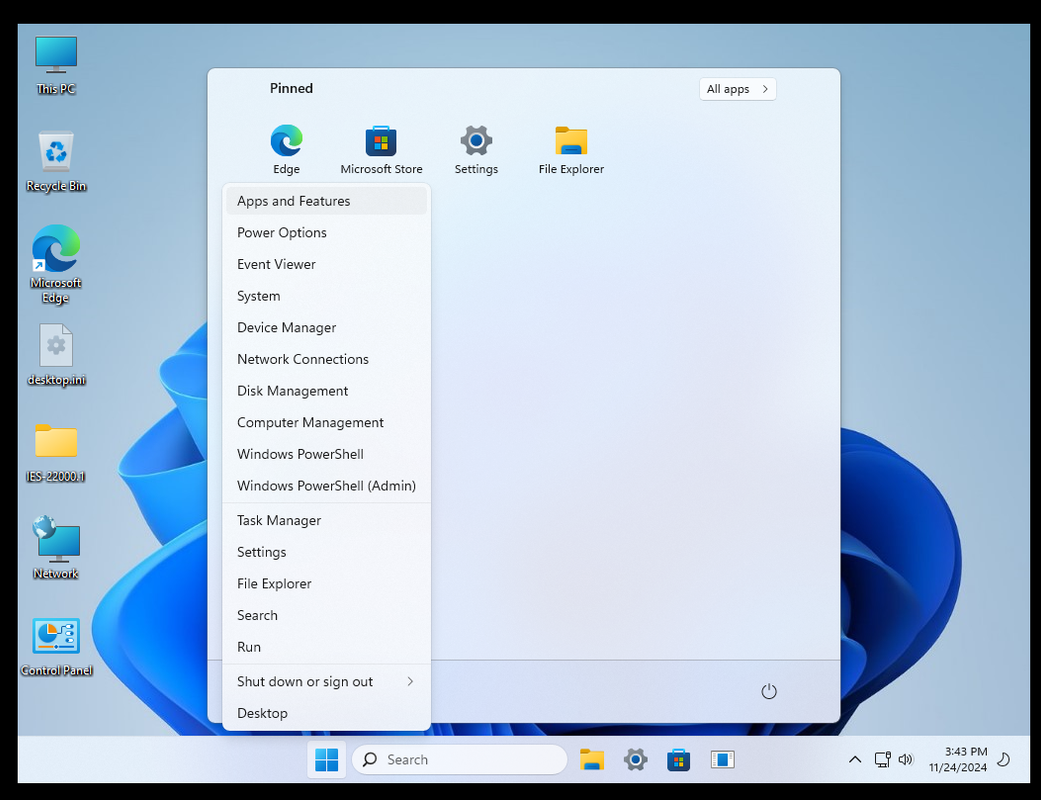
Task: Open Settings gear on the taskbar
Action: coord(635,760)
